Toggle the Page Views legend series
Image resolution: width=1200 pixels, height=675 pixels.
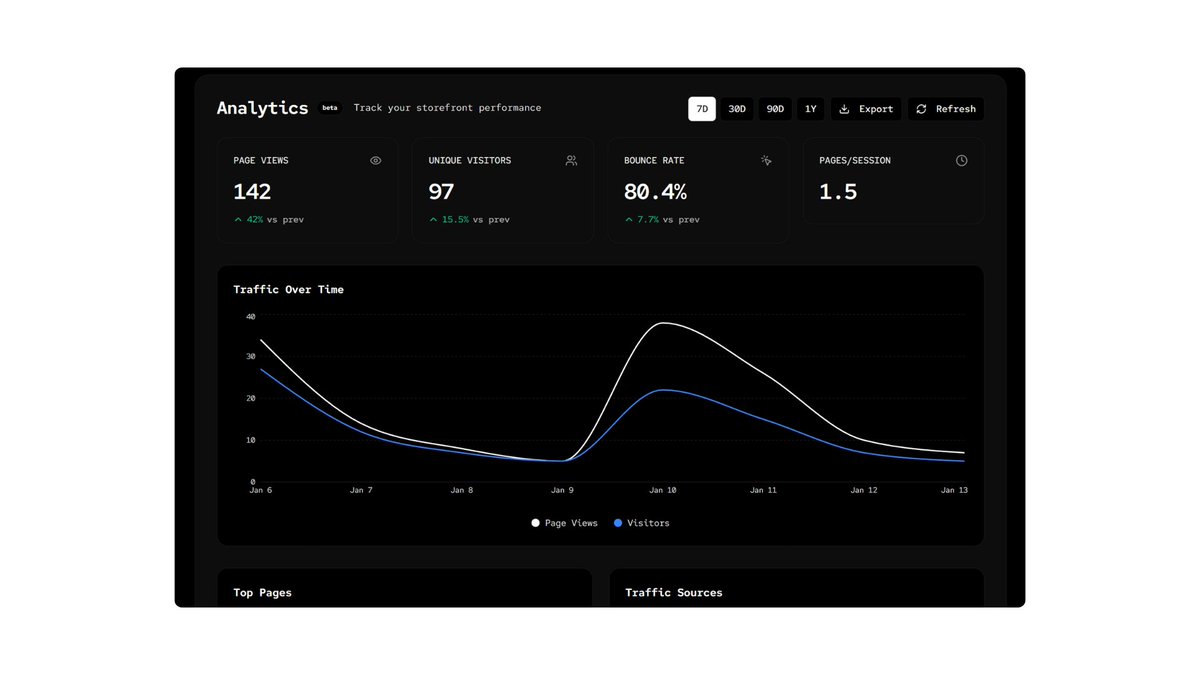tap(565, 523)
